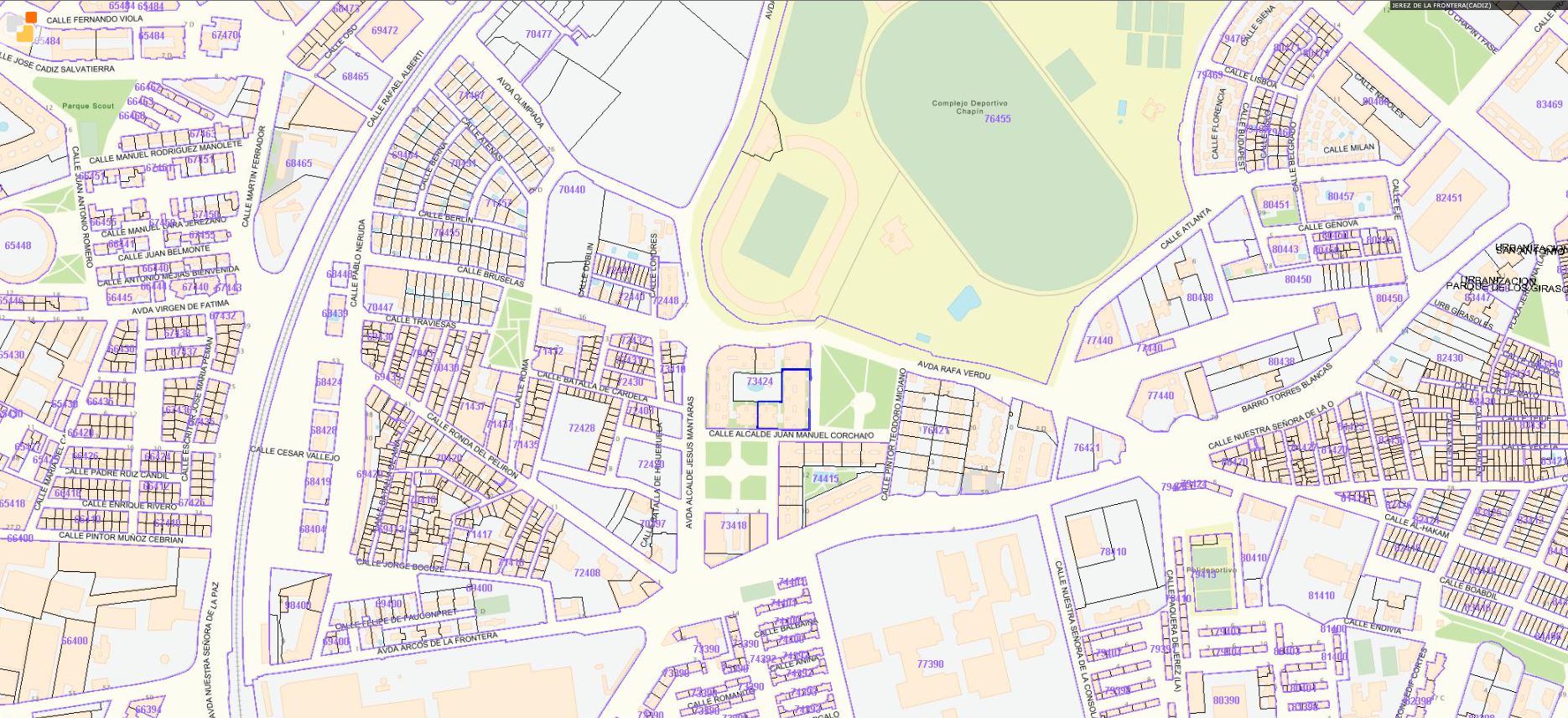Select block 80390
Screen dimensions: 1568x718
point(1226,700)
